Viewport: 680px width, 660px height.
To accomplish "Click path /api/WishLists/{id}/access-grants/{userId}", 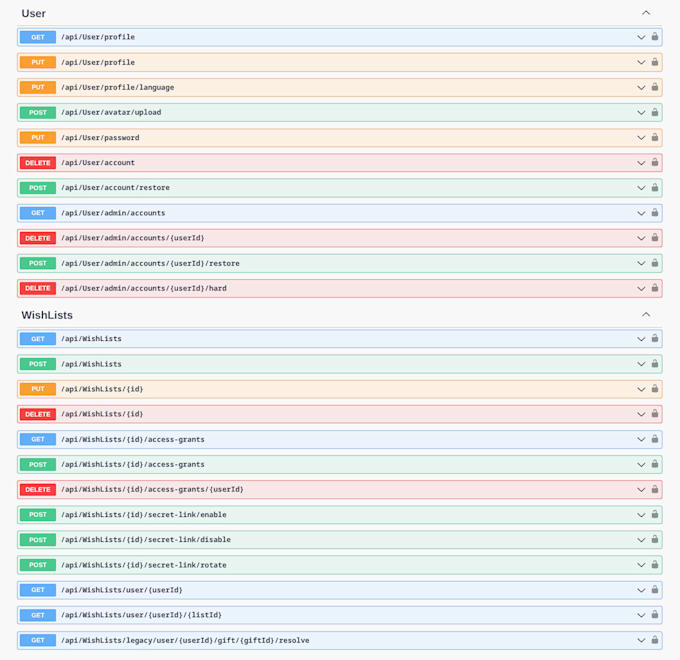I will pyautogui.click(x=152, y=490).
